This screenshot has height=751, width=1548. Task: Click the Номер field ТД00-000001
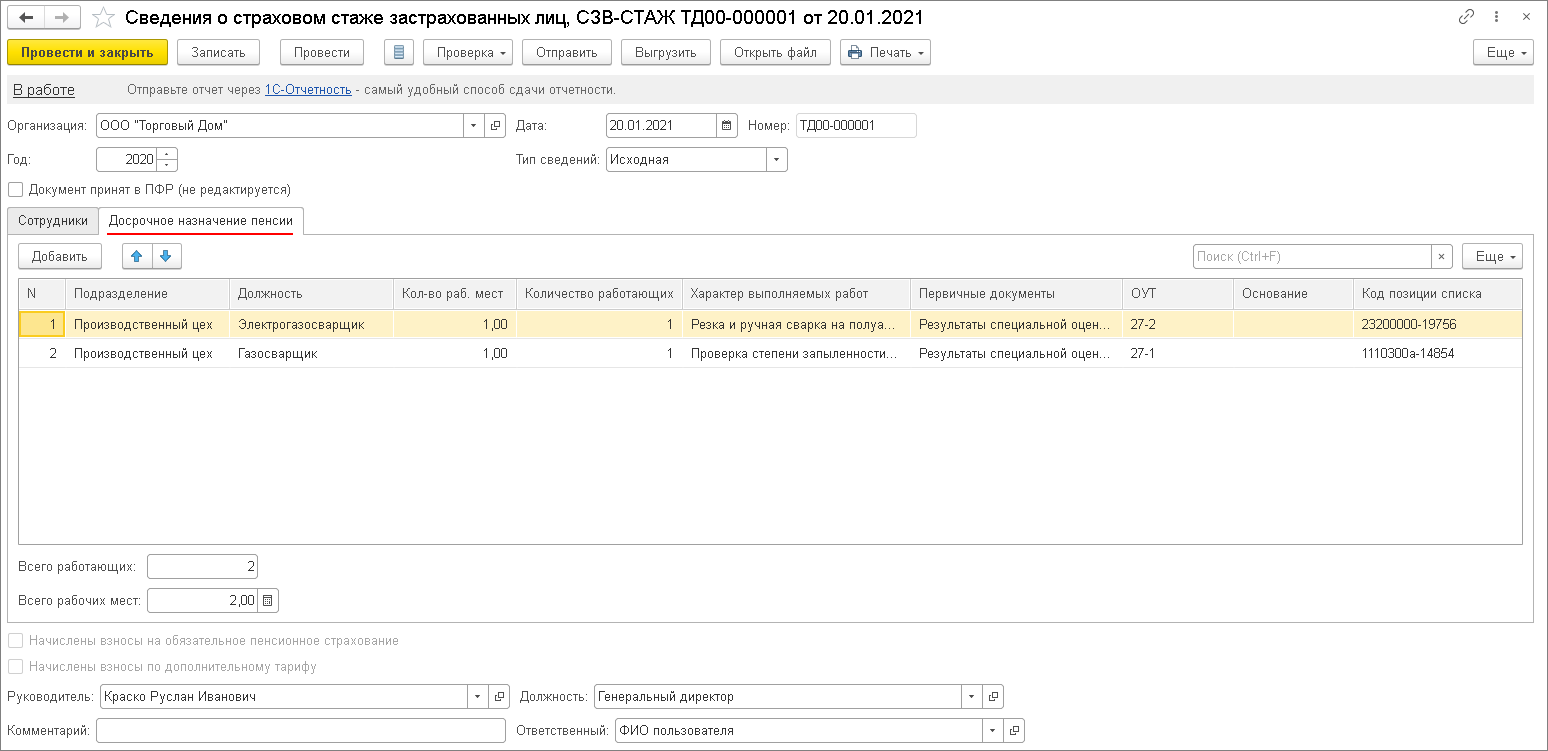click(856, 126)
